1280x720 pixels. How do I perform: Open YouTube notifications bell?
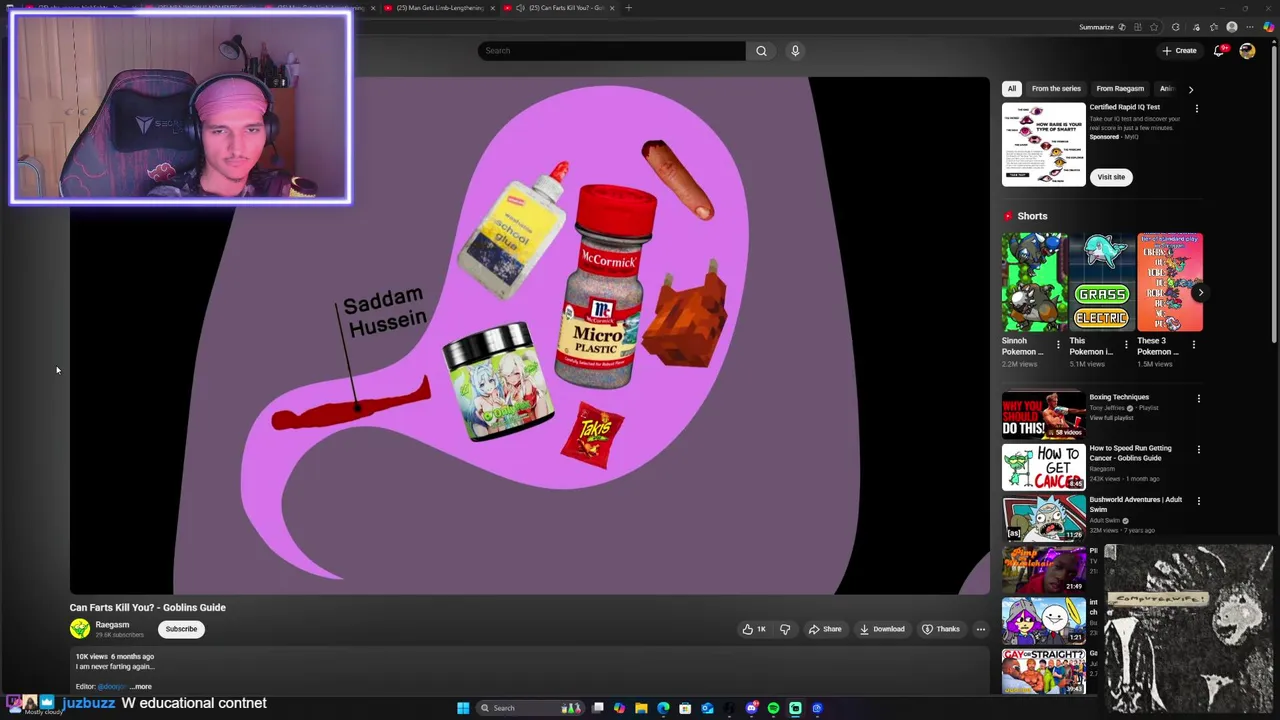point(1219,51)
